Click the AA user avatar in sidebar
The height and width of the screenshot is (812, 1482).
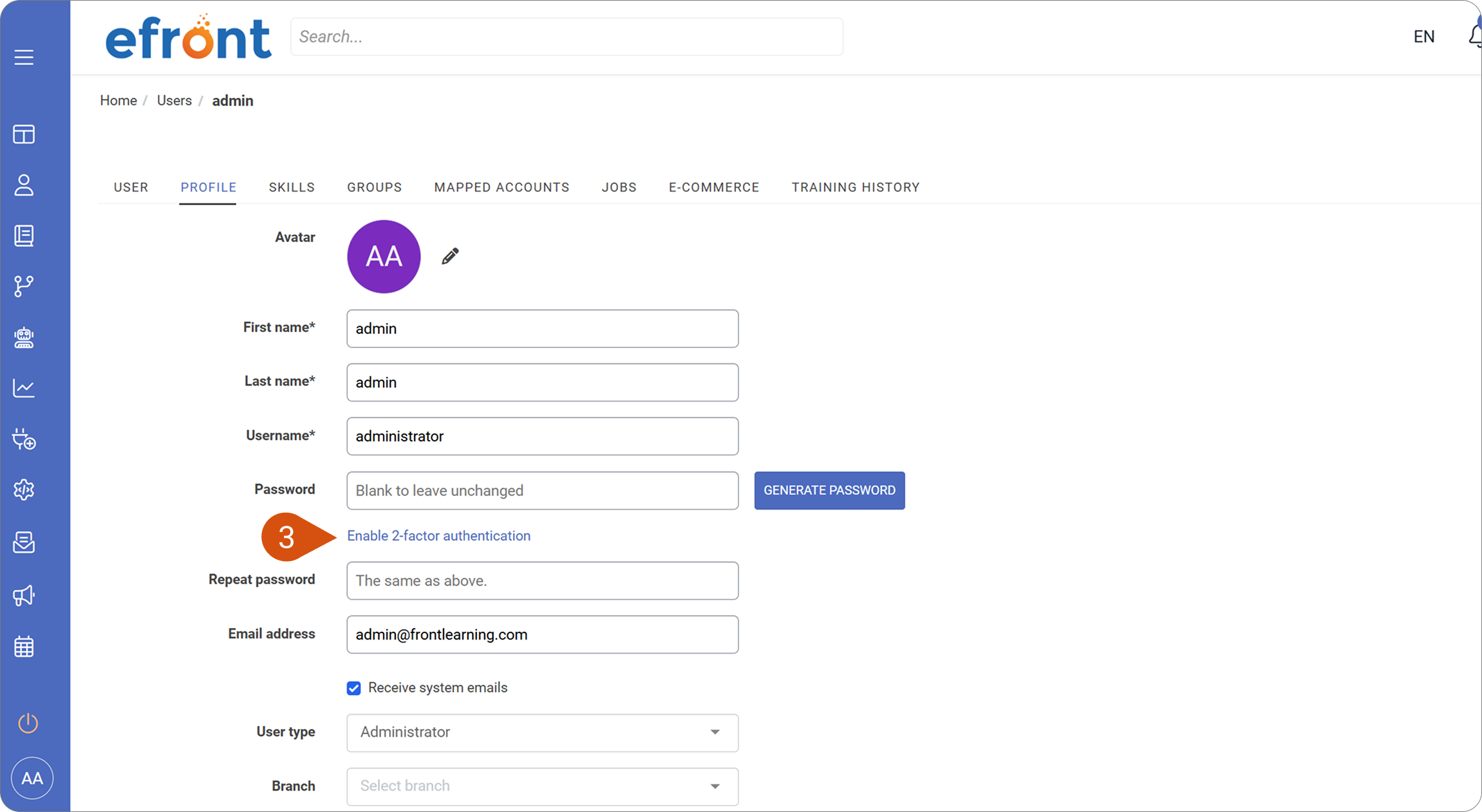(32, 778)
